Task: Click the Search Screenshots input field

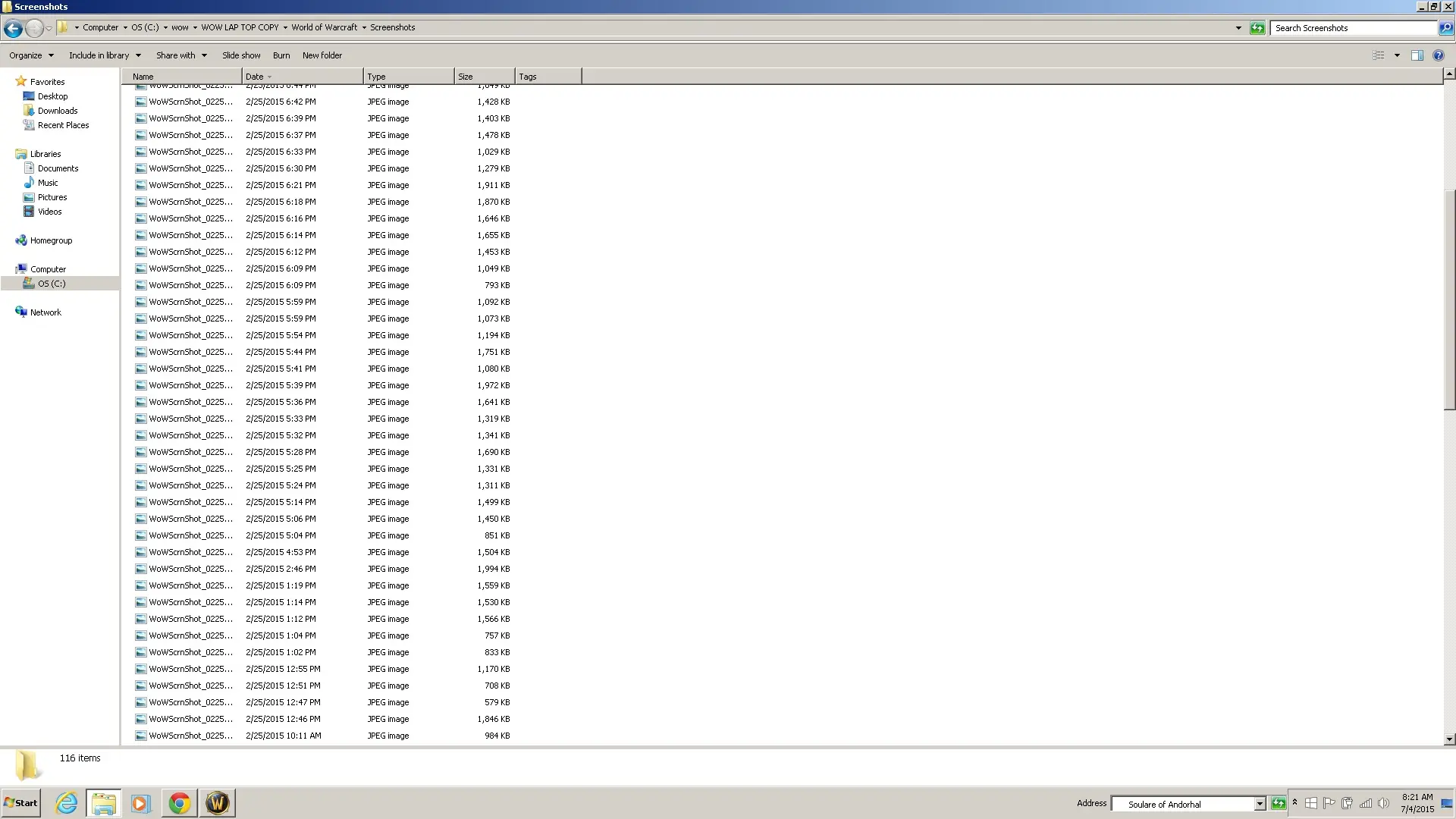Action: (x=1354, y=28)
